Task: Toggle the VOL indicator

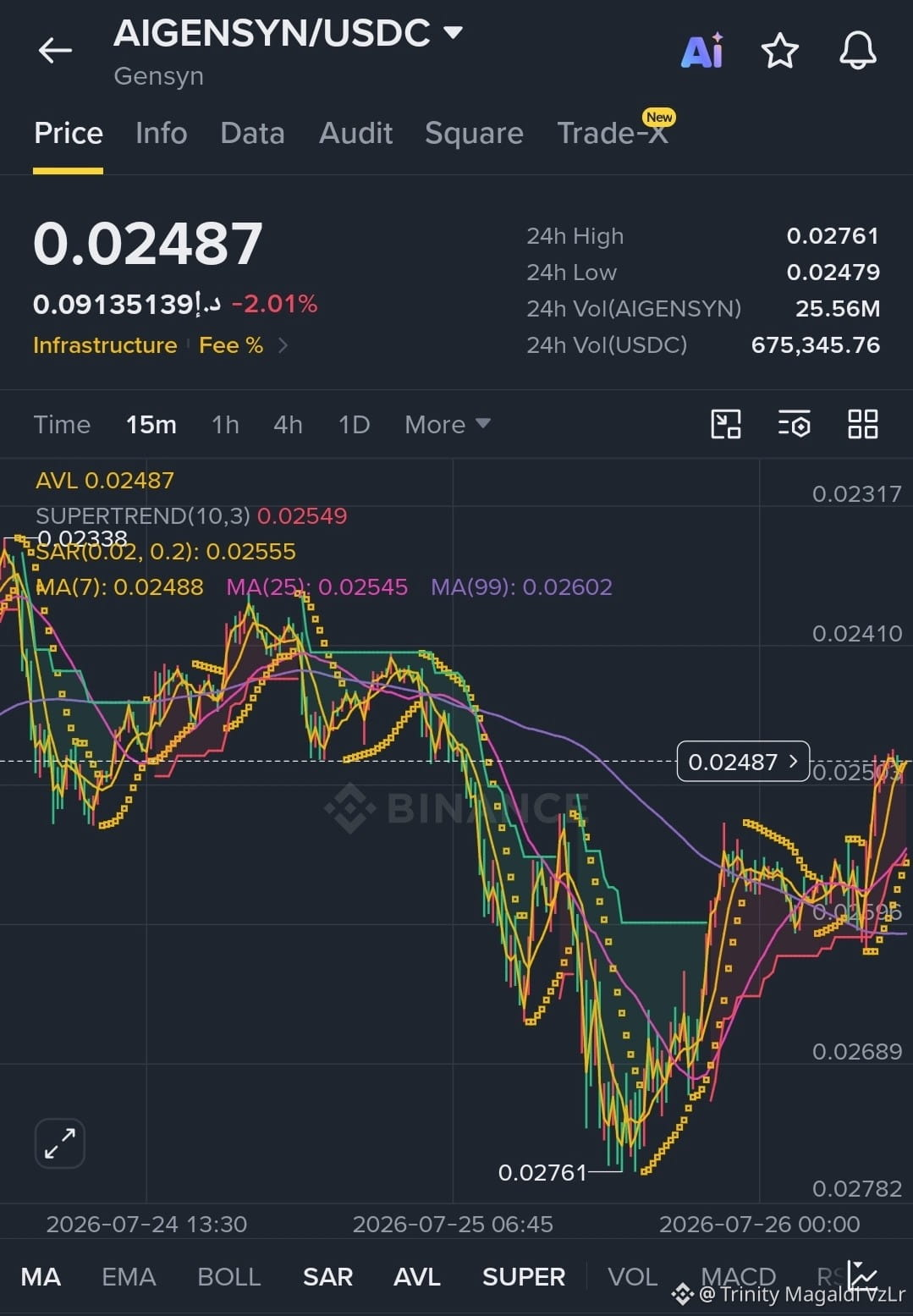Action: (x=633, y=1276)
